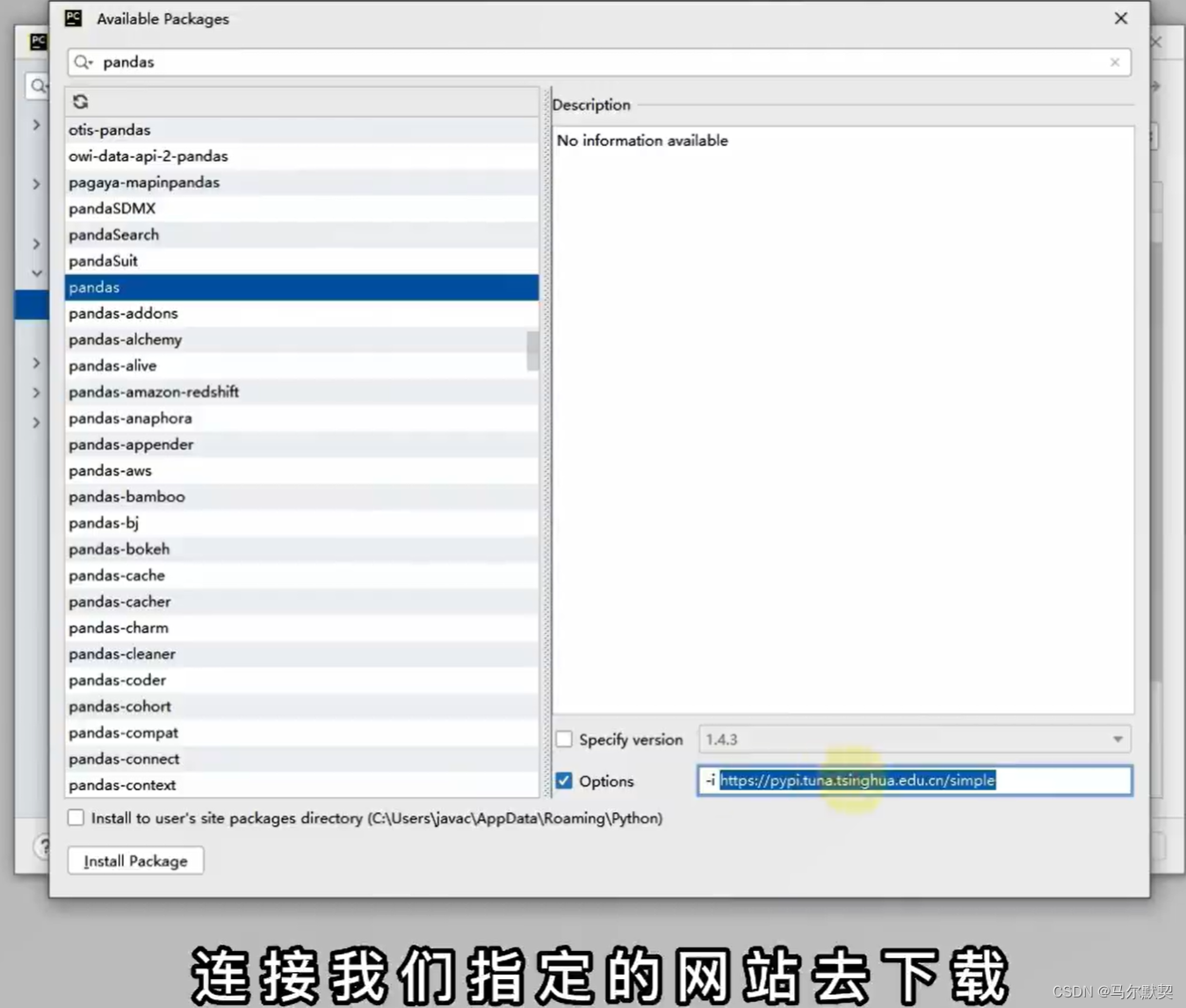The height and width of the screenshot is (1008, 1186).
Task: Select owi-data-api-2-pandas package
Action: click(301, 156)
